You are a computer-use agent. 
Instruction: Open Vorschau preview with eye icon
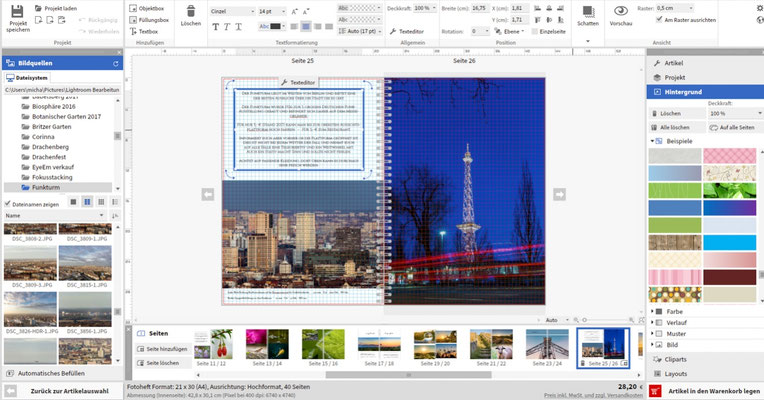620,16
